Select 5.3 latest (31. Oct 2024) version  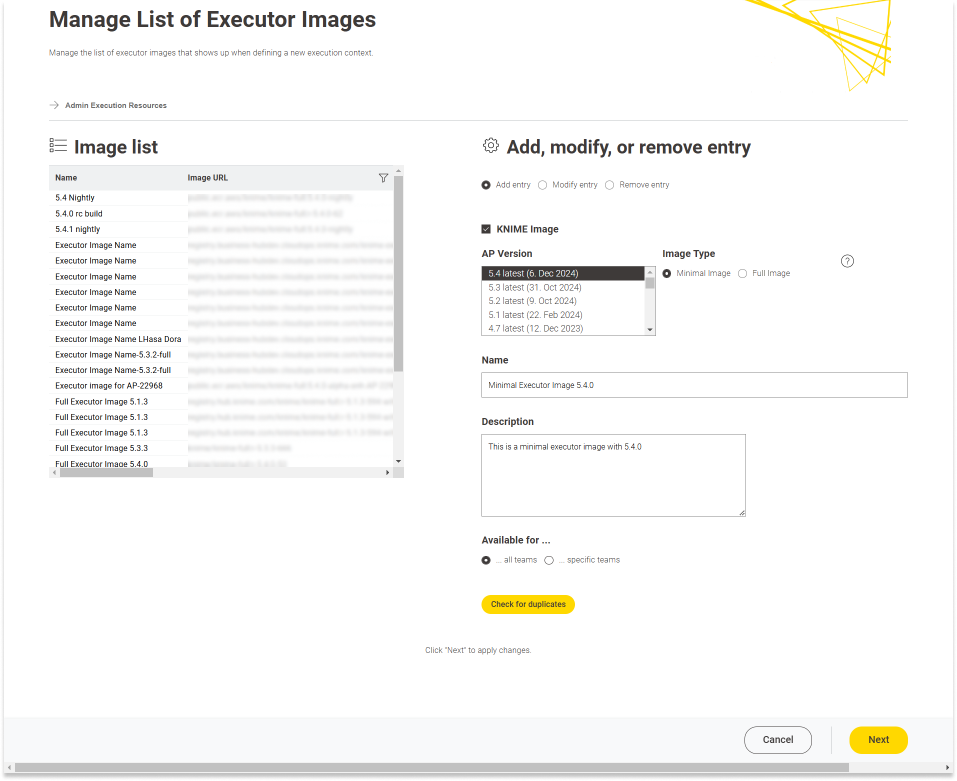pyautogui.click(x=534, y=288)
